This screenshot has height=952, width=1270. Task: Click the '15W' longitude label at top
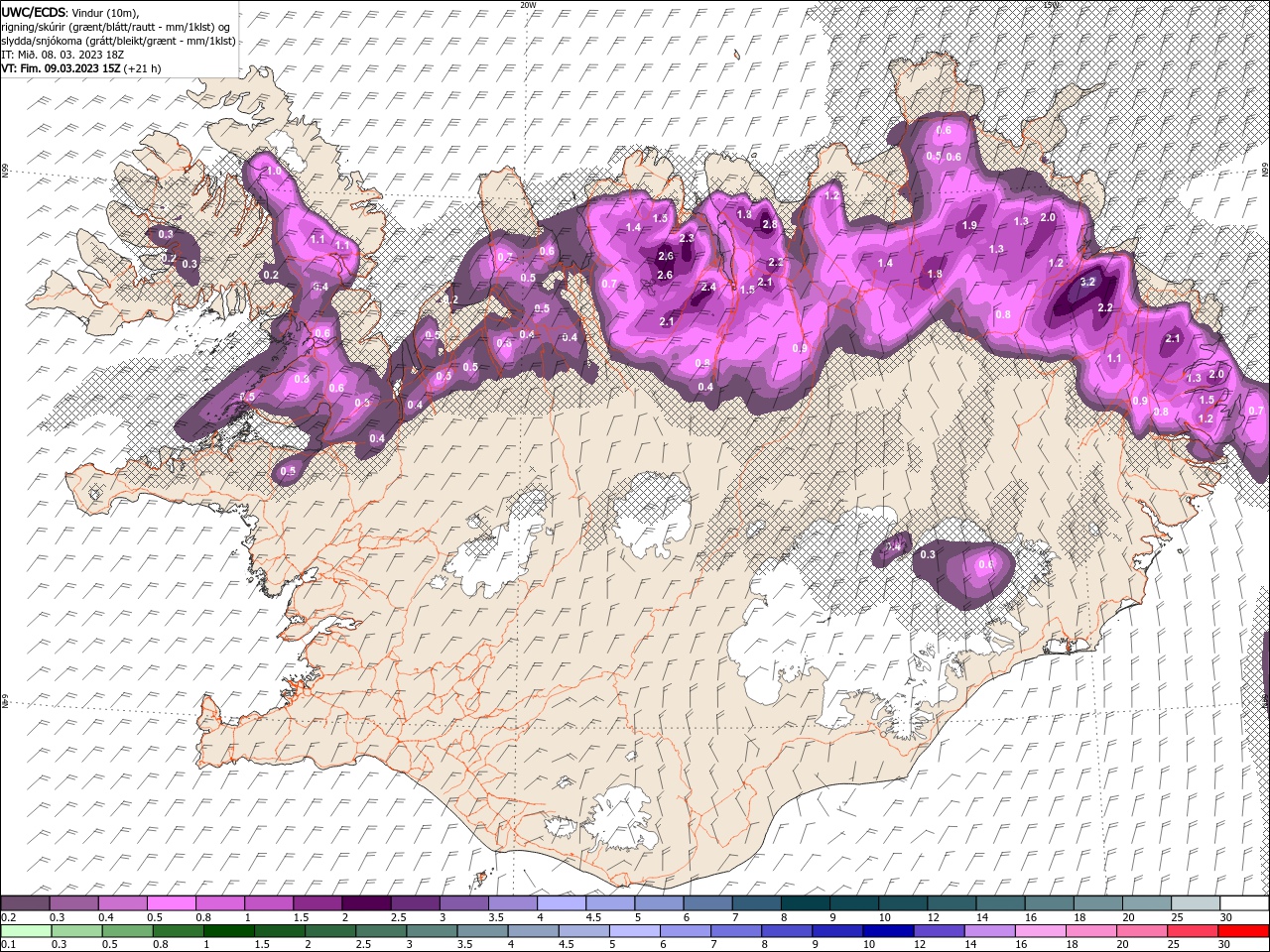point(1051,5)
